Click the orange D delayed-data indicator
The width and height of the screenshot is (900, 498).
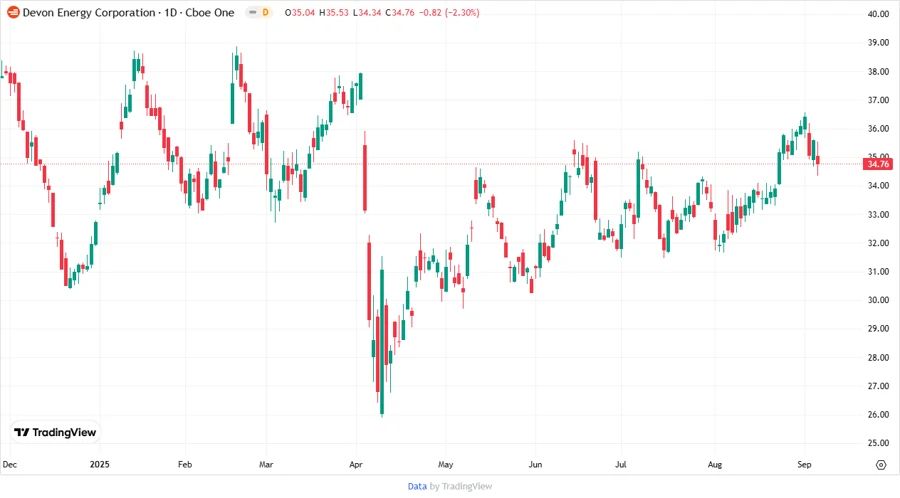[266, 12]
